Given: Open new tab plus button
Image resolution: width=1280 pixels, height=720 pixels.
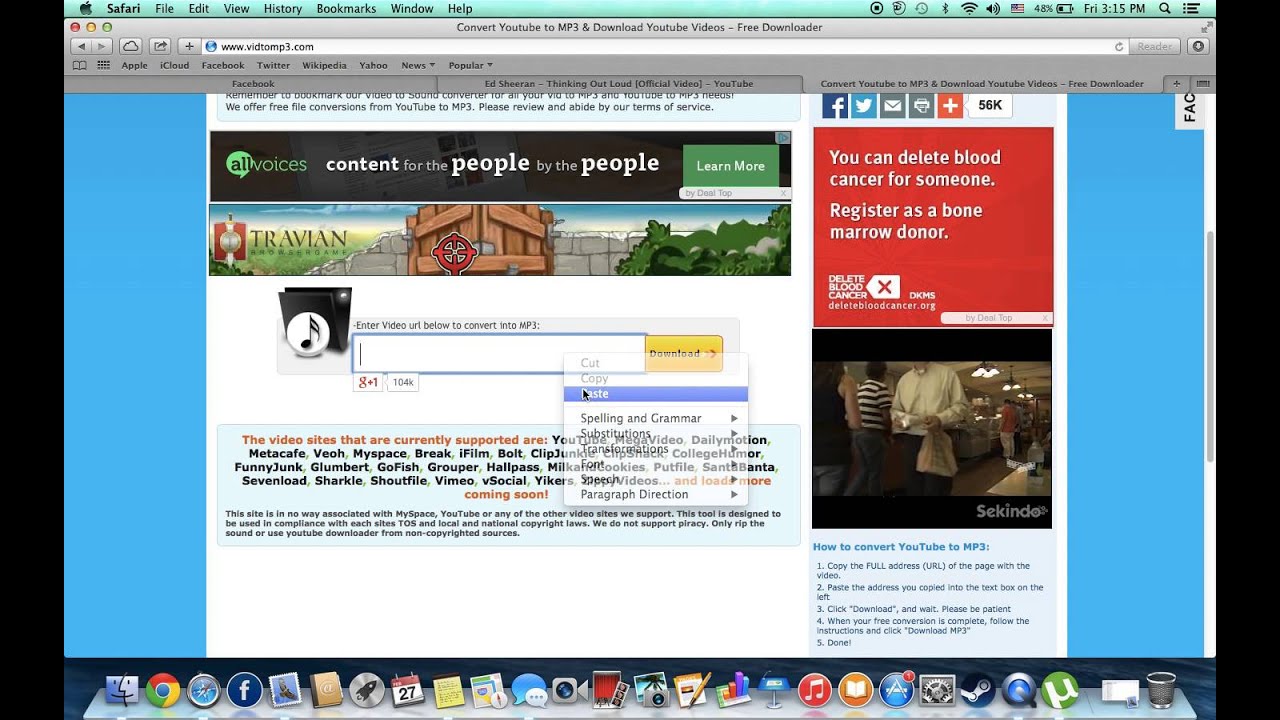Looking at the screenshot, I should pos(1177,84).
